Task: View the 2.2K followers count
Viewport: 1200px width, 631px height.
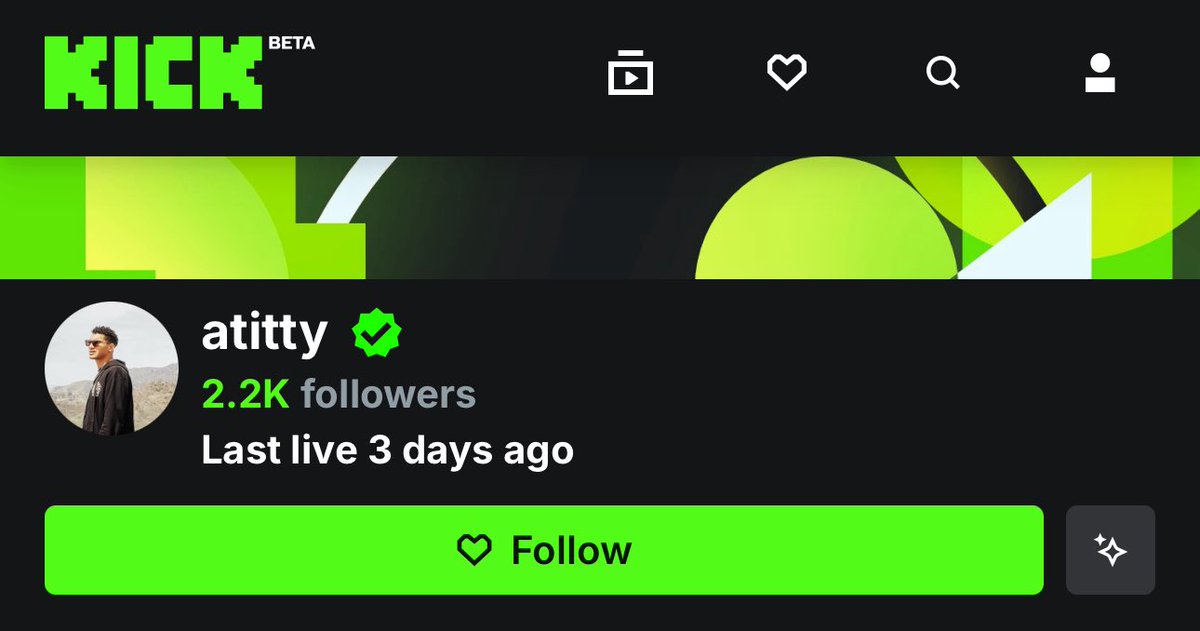Action: [x=339, y=395]
